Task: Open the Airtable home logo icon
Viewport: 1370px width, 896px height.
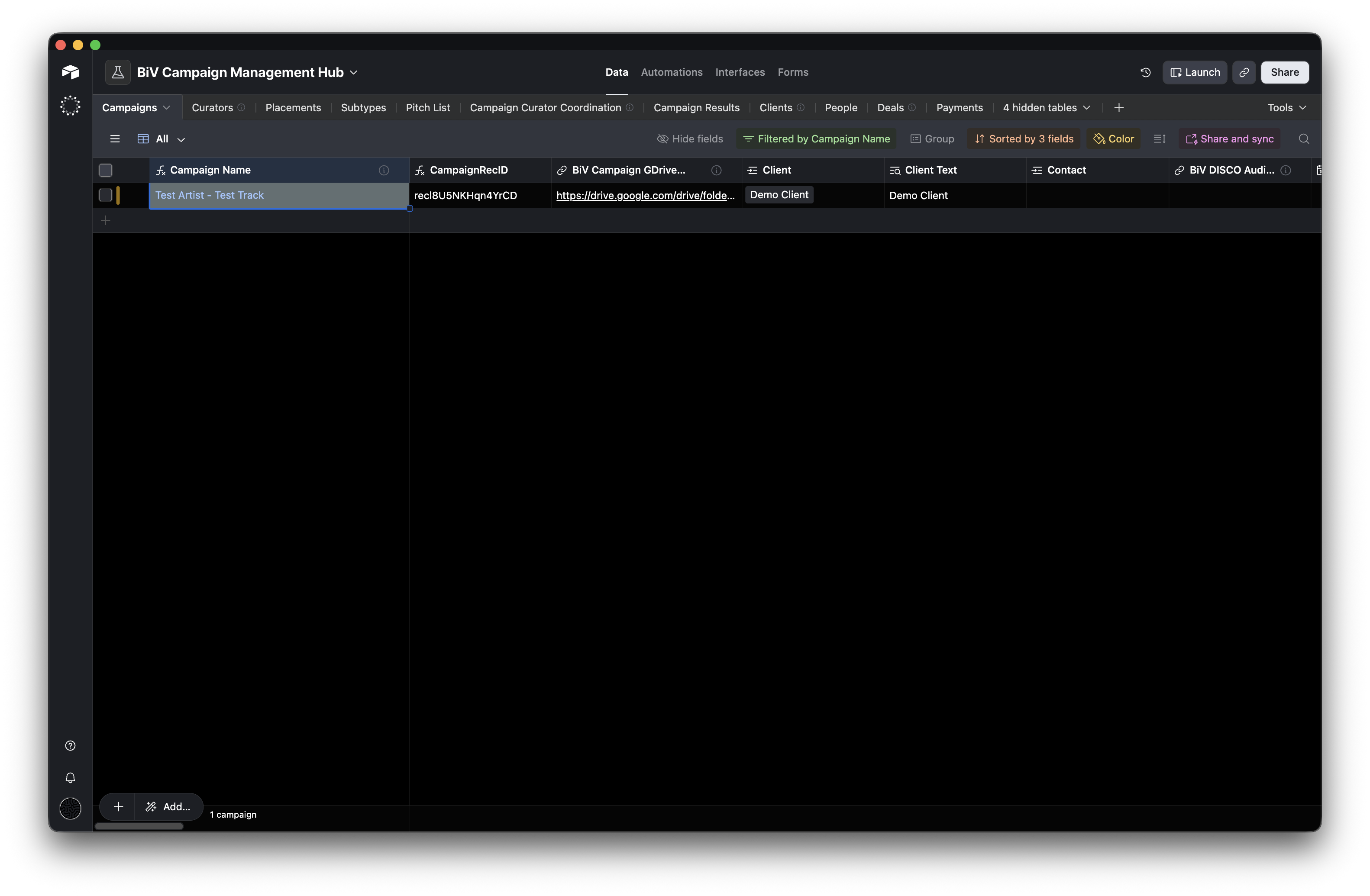Action: (x=70, y=72)
